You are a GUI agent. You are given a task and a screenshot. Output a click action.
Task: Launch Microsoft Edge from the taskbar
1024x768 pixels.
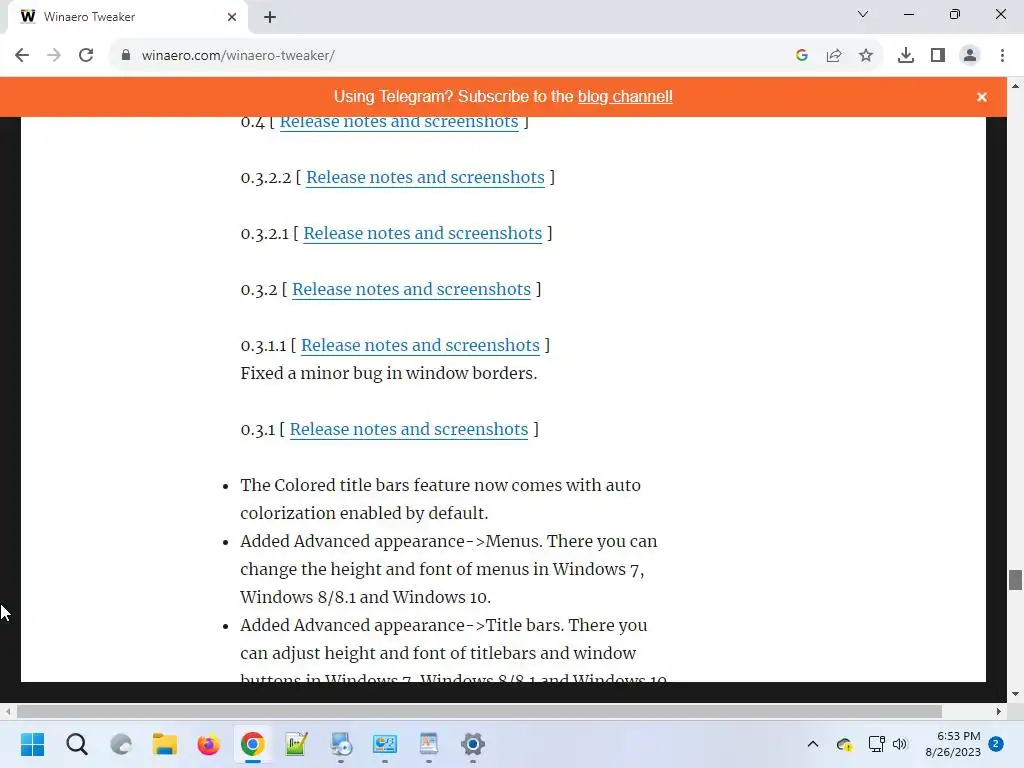click(x=121, y=744)
